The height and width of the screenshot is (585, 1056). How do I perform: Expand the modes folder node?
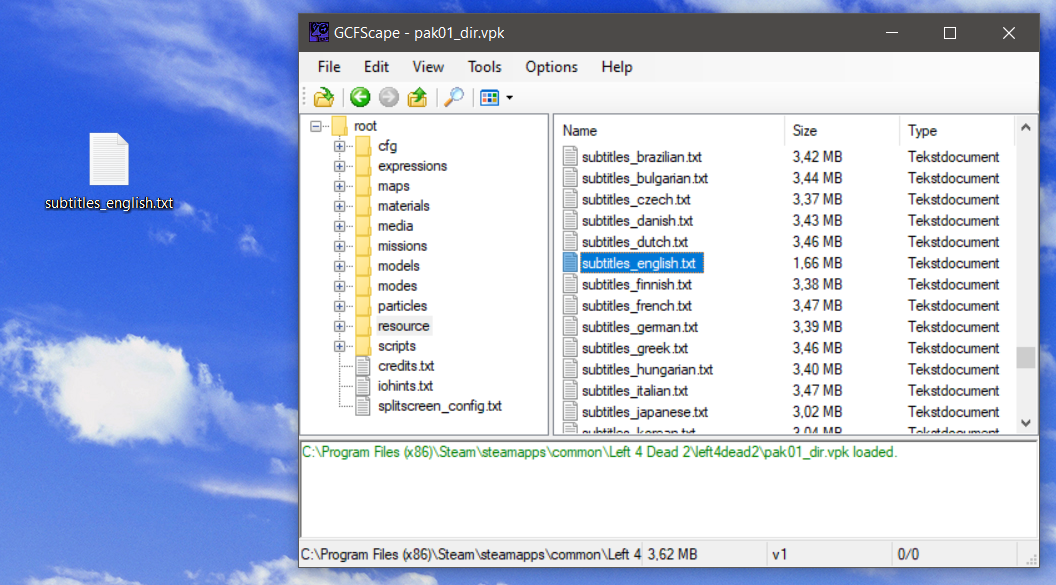(x=339, y=286)
